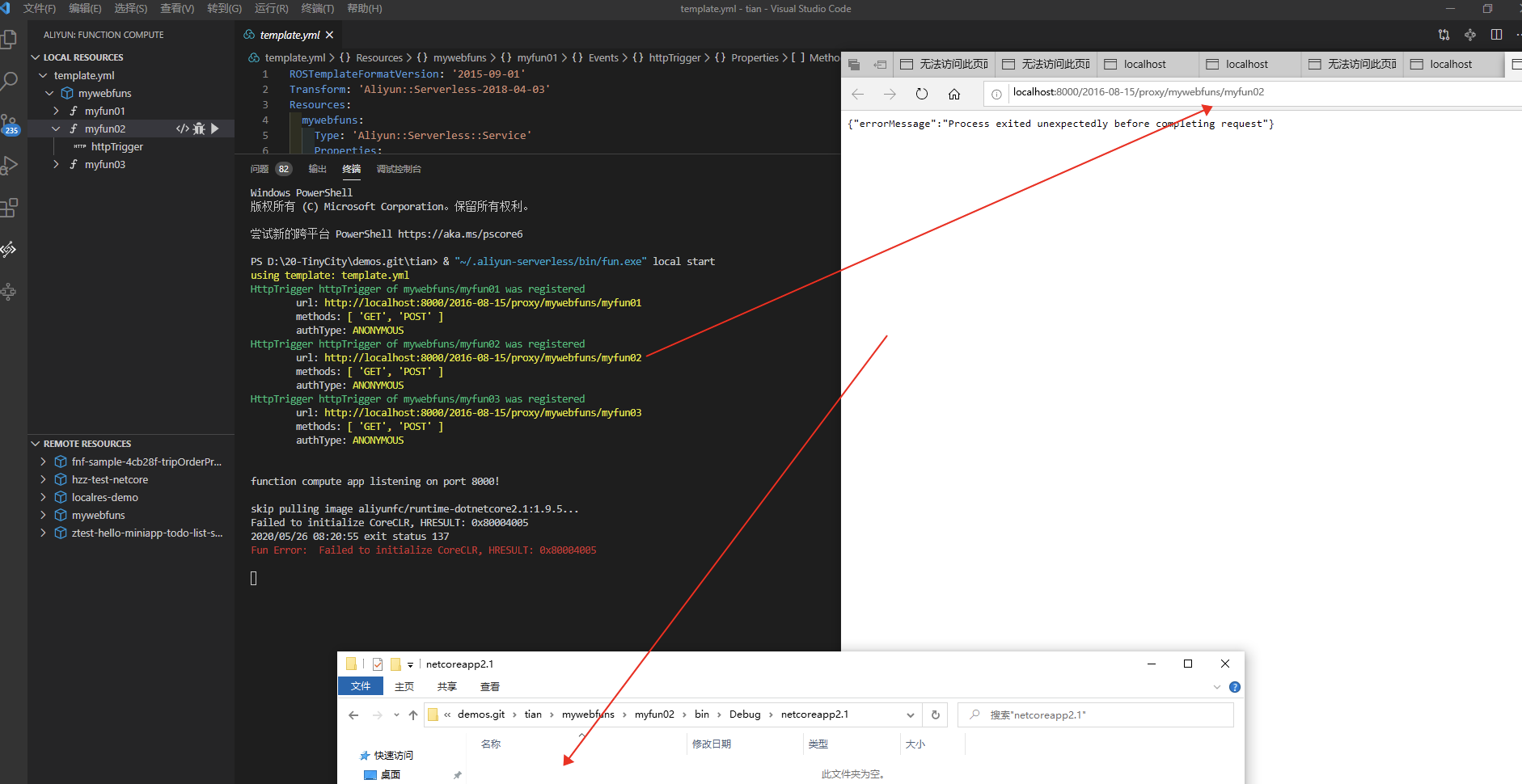Click the httpTrigger breadcrumb item
Screen dimensions: 1522x784
click(x=676, y=57)
